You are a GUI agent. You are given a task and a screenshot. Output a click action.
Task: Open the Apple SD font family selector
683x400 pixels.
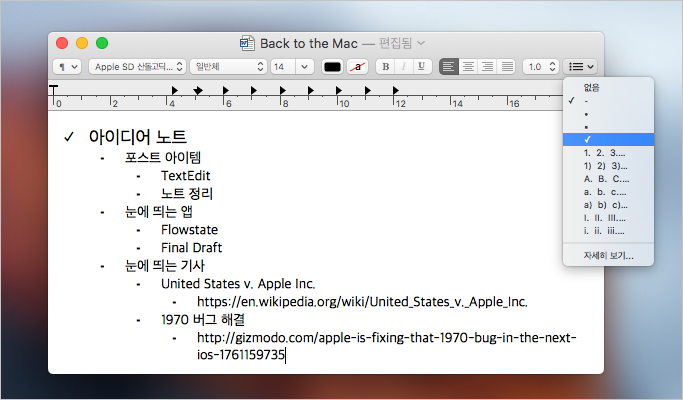click(138, 67)
